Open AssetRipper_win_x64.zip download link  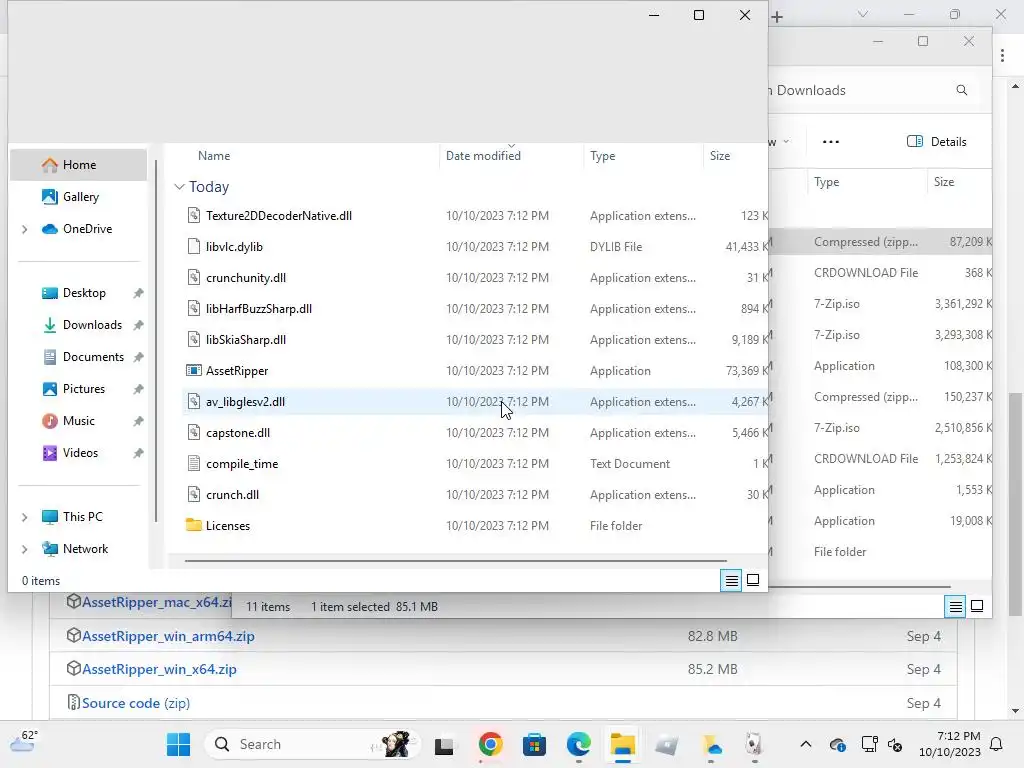click(159, 669)
